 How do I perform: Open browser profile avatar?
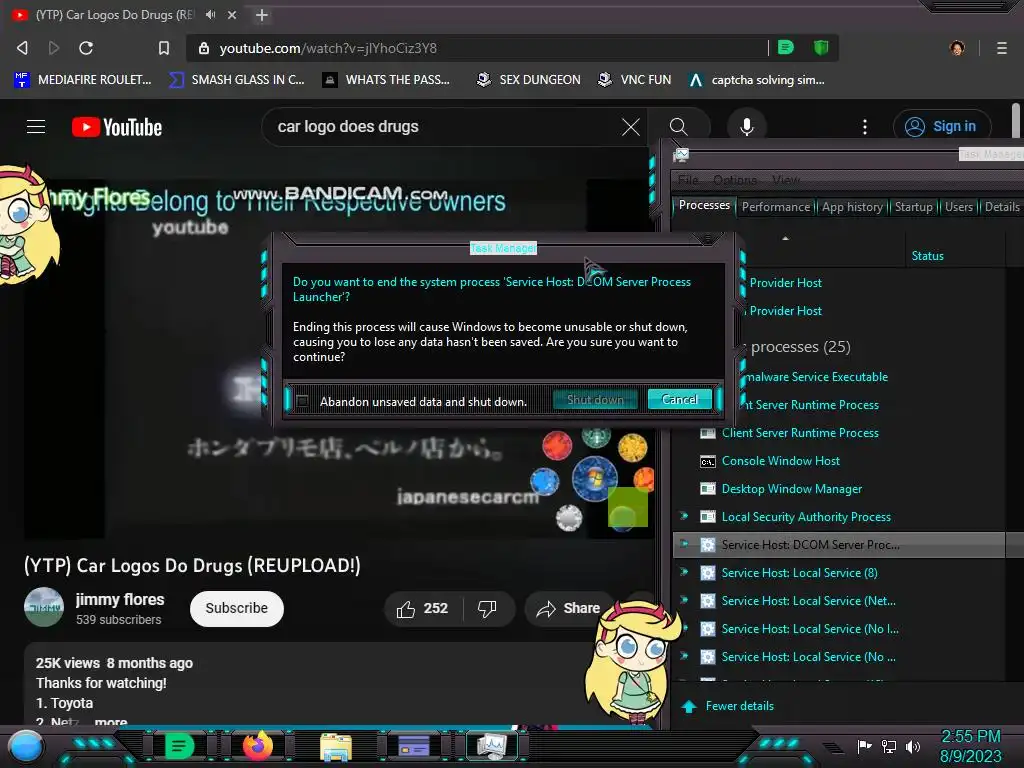(957, 48)
